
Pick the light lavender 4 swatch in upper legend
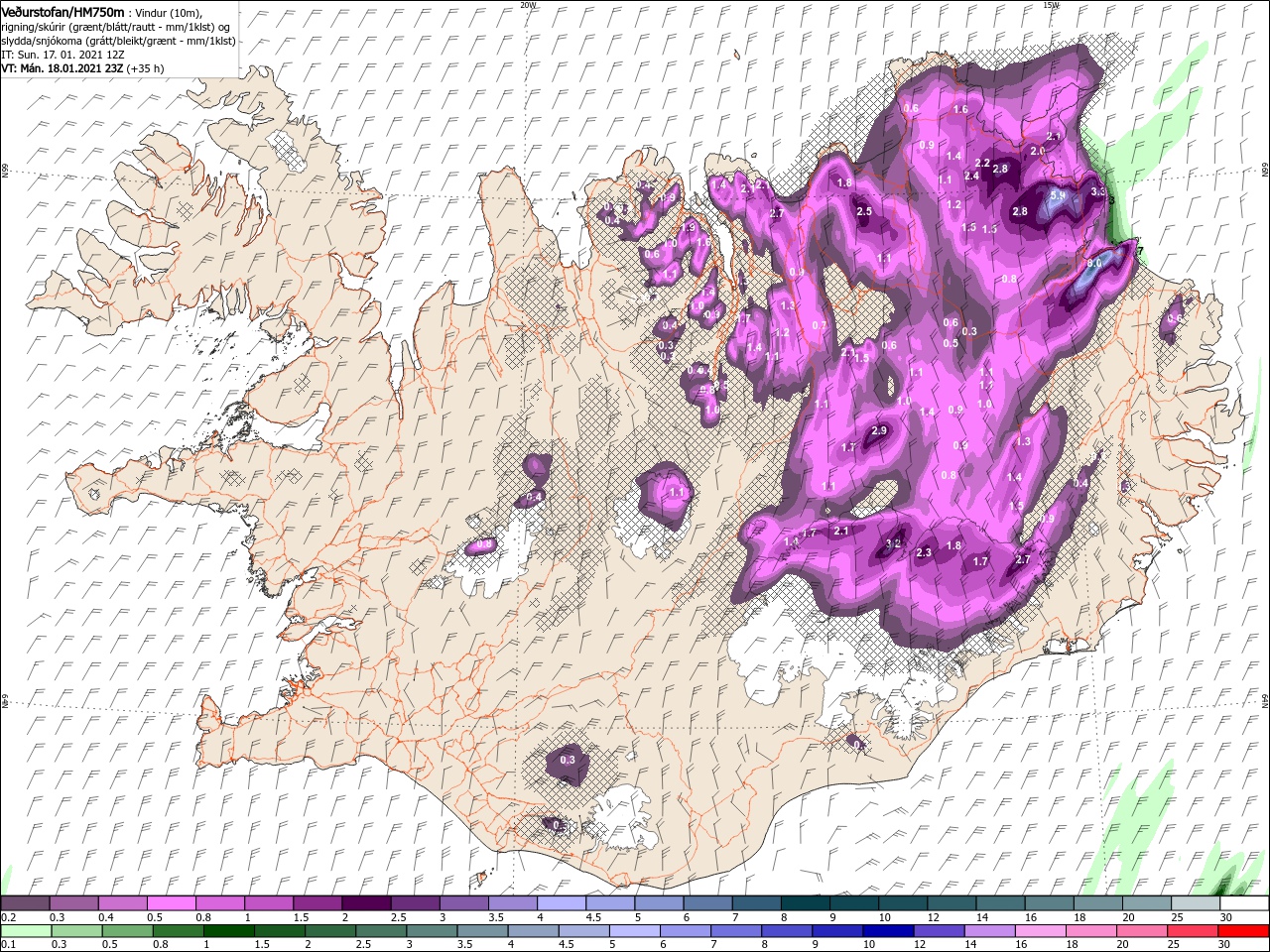click(x=561, y=903)
